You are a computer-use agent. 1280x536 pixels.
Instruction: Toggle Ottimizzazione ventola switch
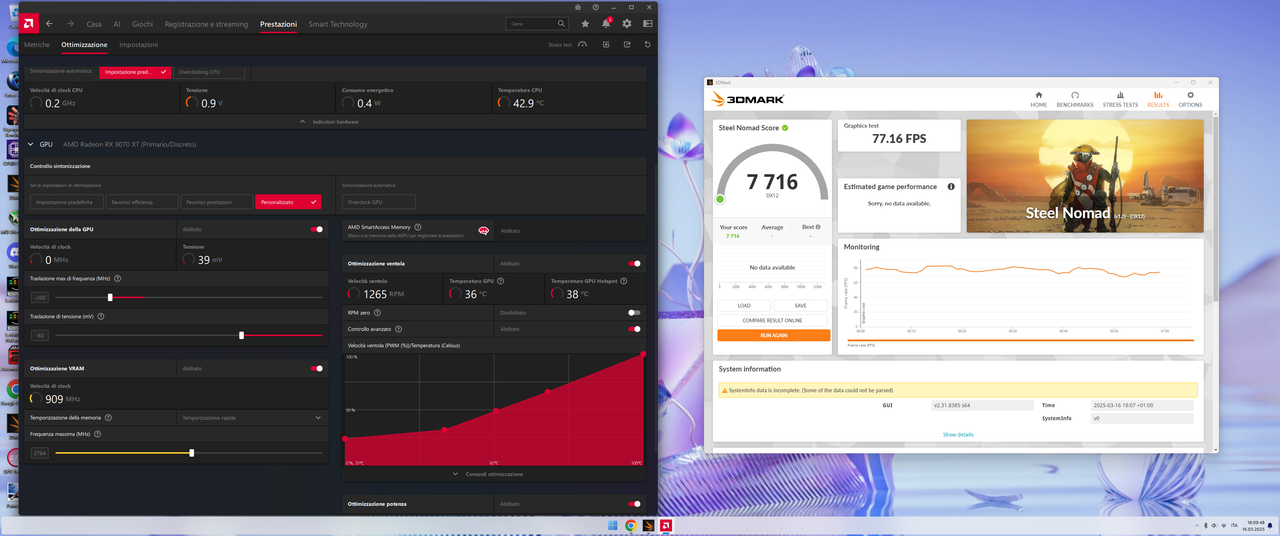click(634, 263)
